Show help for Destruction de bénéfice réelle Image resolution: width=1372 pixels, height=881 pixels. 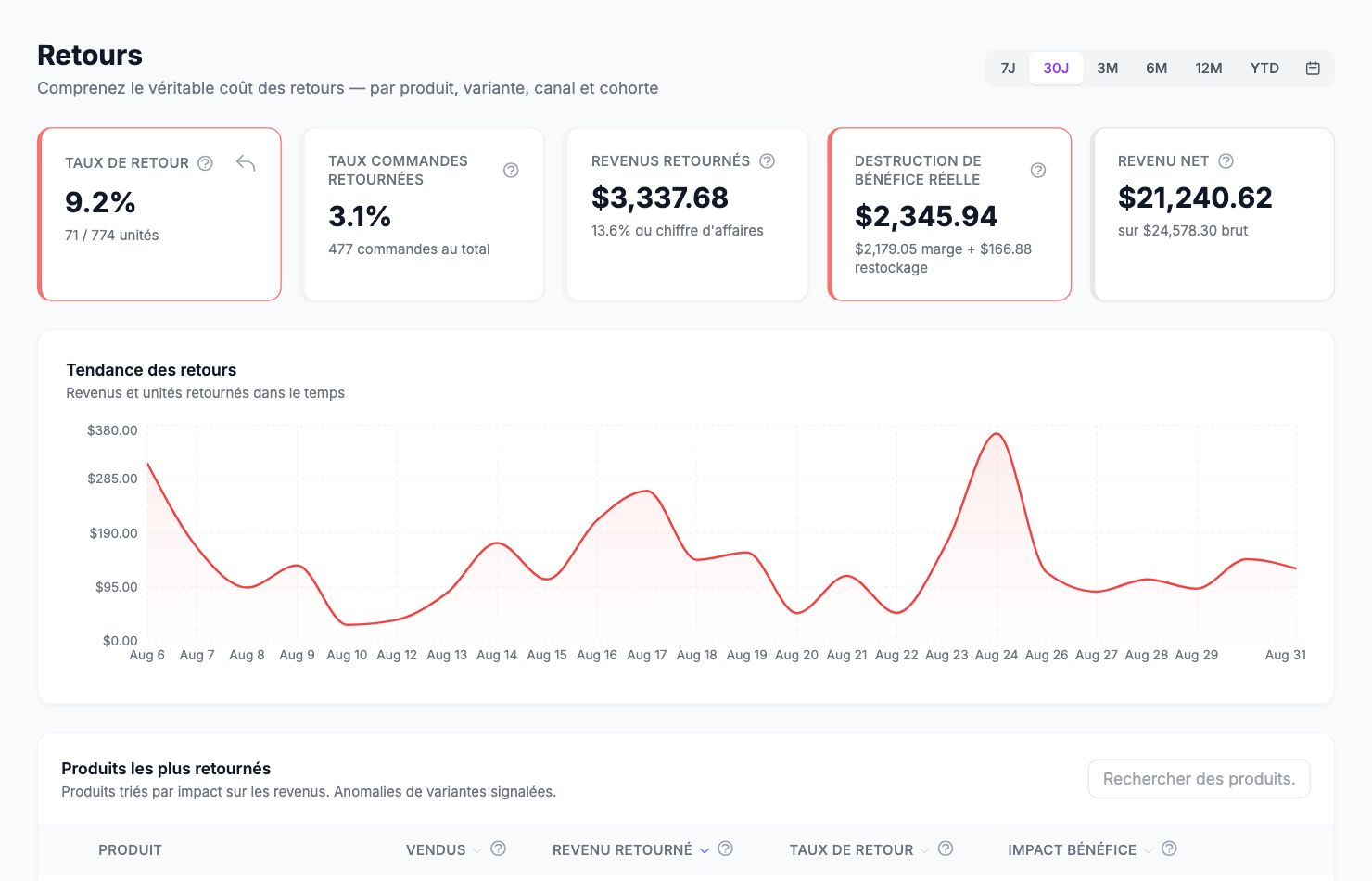(1038, 171)
